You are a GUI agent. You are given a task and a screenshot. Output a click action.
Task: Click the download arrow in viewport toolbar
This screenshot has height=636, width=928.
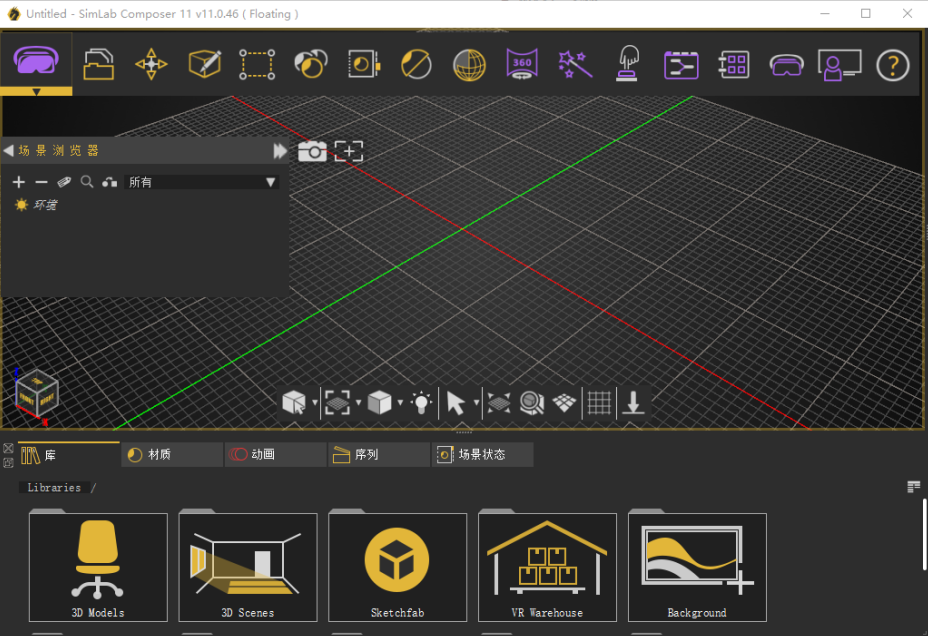[633, 403]
